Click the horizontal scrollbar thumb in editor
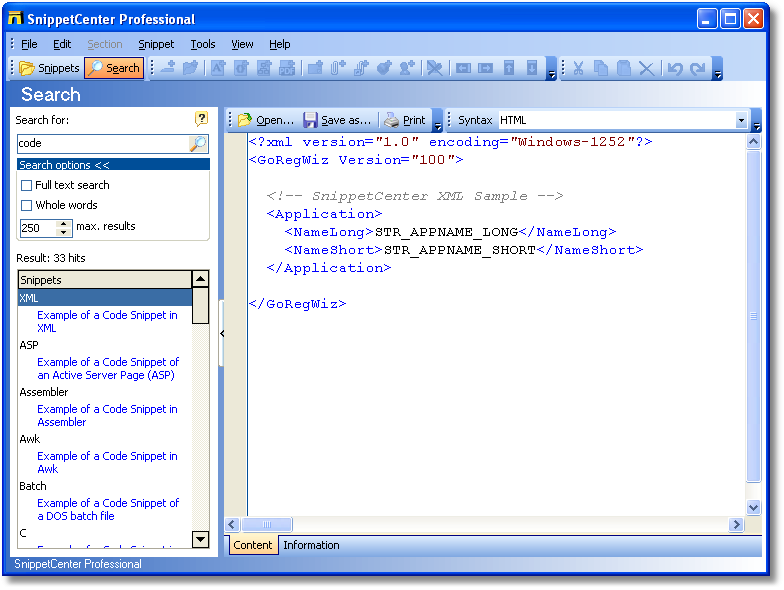 pyautogui.click(x=267, y=524)
